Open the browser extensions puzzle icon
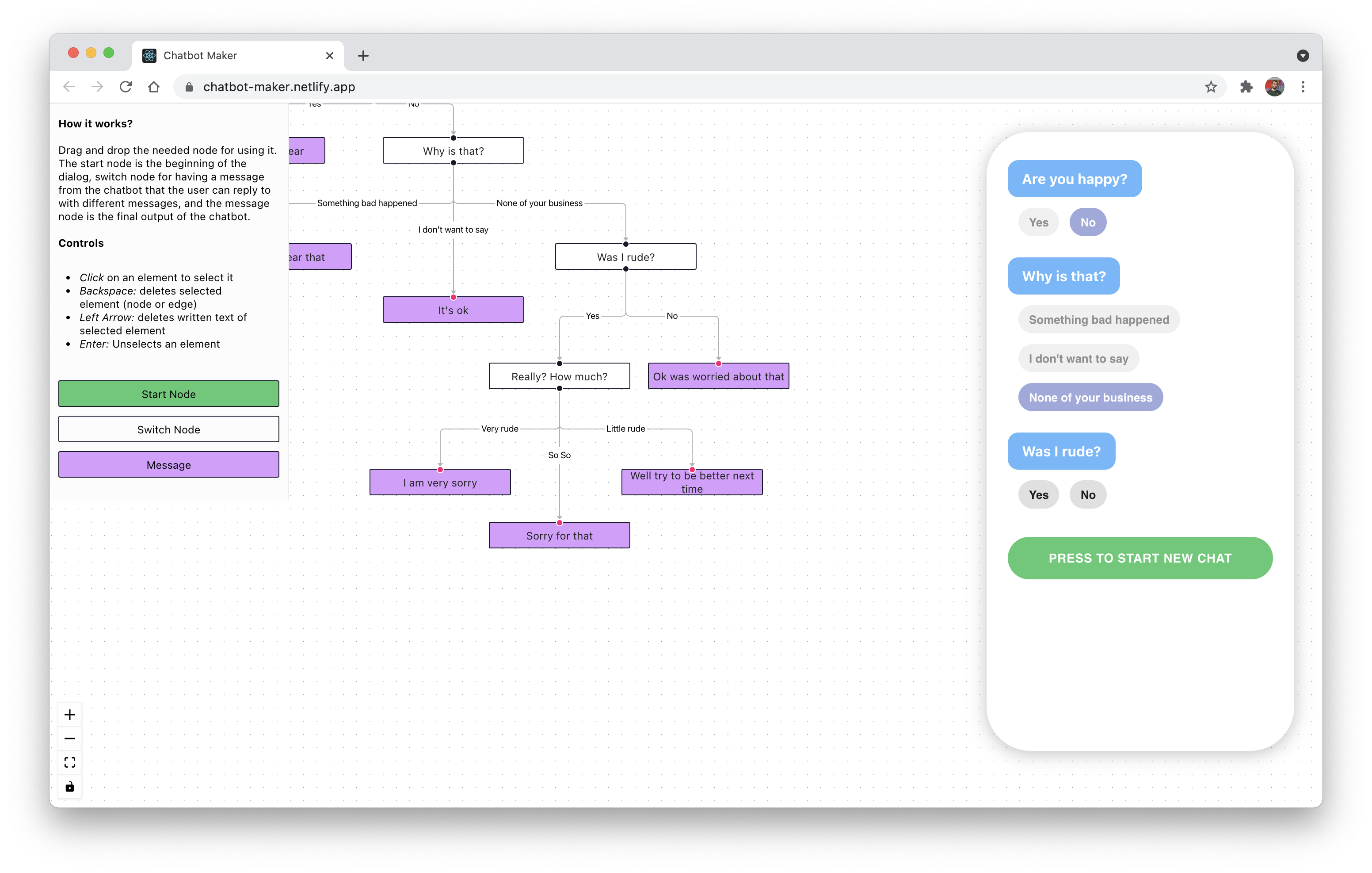The image size is (1372, 873). click(1246, 87)
